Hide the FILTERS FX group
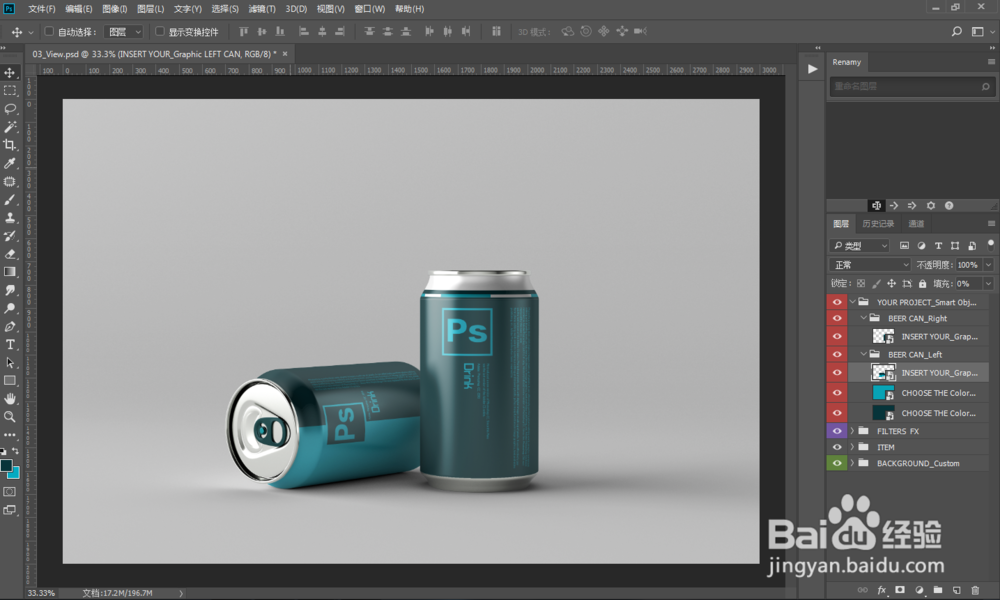 pyautogui.click(x=837, y=431)
